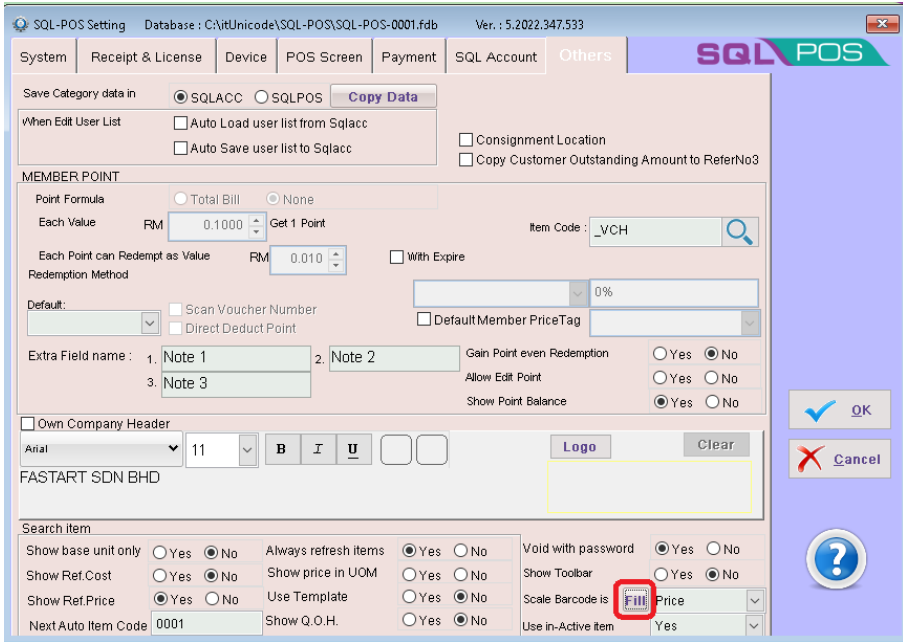Screen dimensions: 903x642
Task: Open the Payment tab
Action: pyautogui.click(x=408, y=57)
